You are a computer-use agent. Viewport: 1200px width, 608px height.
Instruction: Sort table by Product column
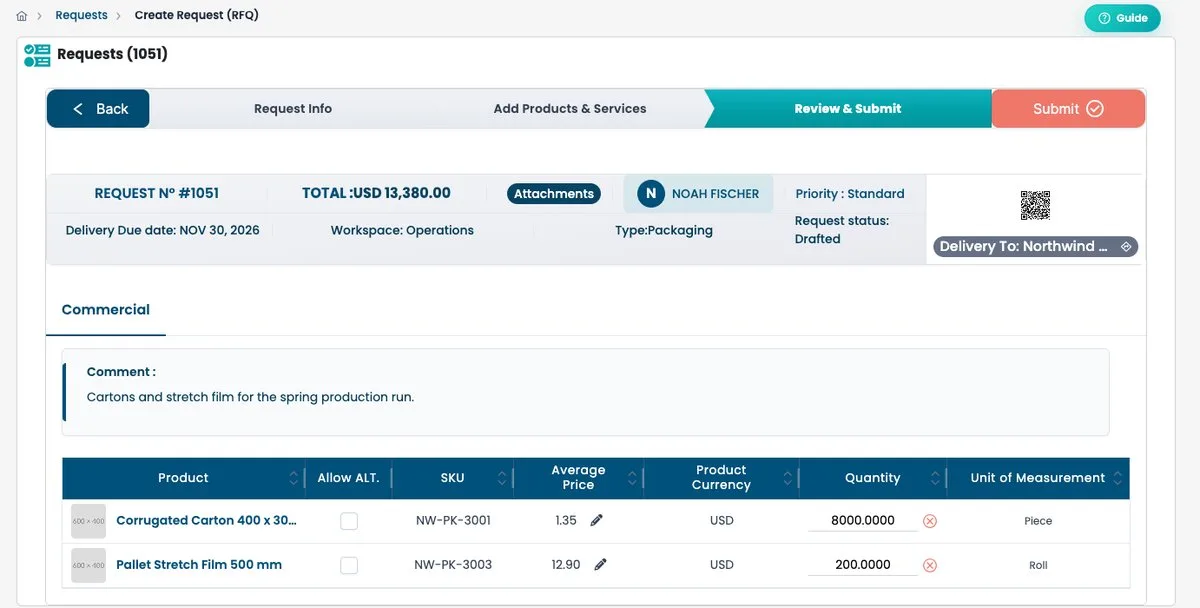click(x=294, y=478)
